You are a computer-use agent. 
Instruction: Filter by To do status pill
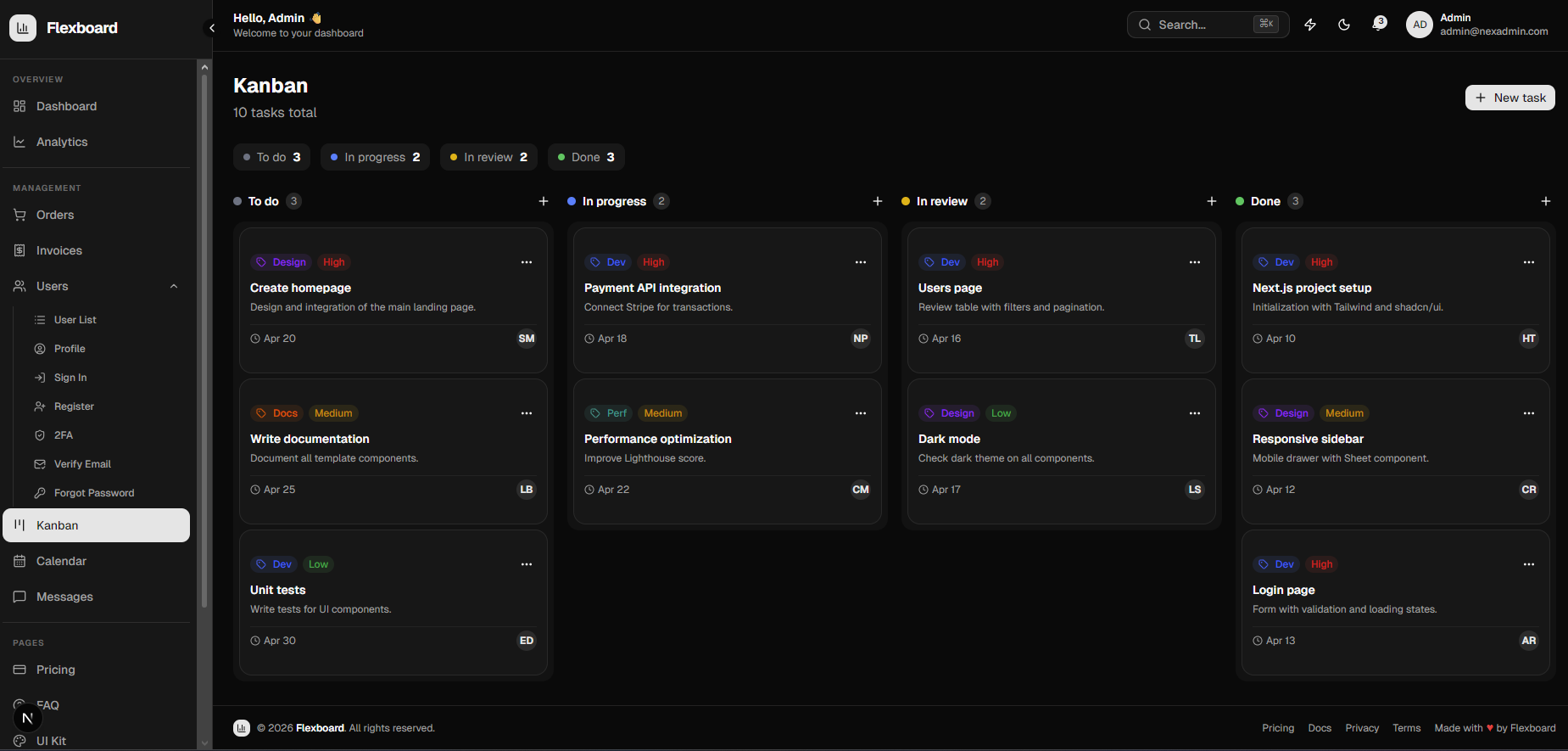pyautogui.click(x=271, y=157)
